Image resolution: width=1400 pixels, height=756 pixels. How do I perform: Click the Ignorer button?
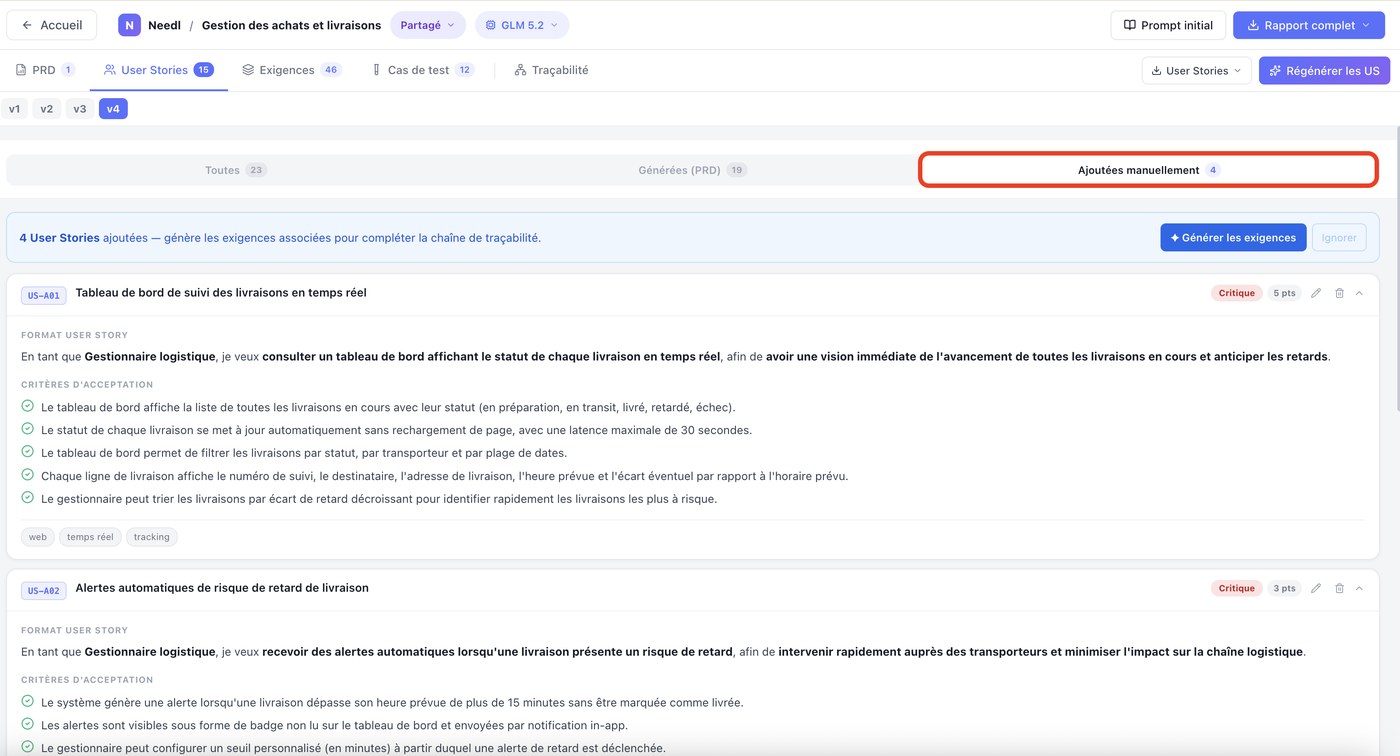click(1339, 237)
